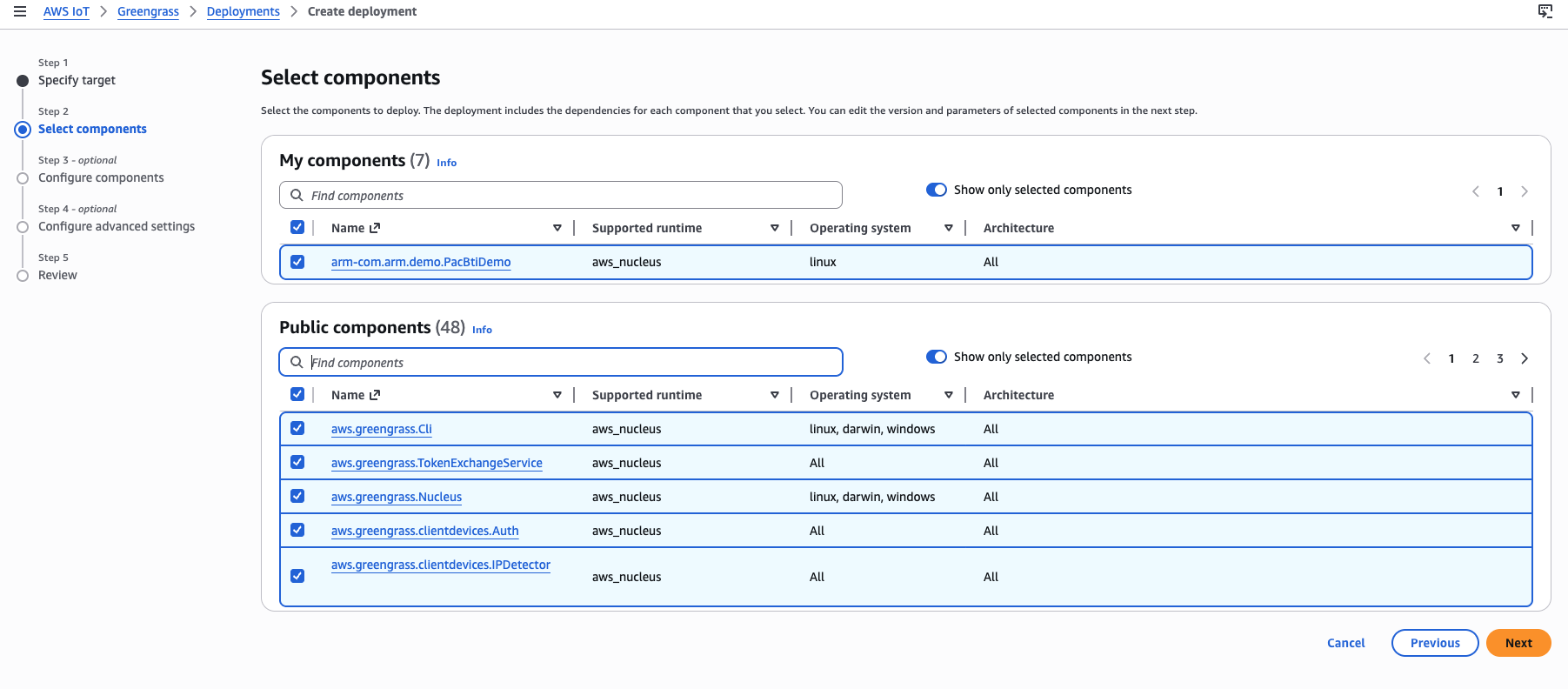Go to page 3 of Public components
Image resolution: width=1568 pixels, height=689 pixels.
1500,358
